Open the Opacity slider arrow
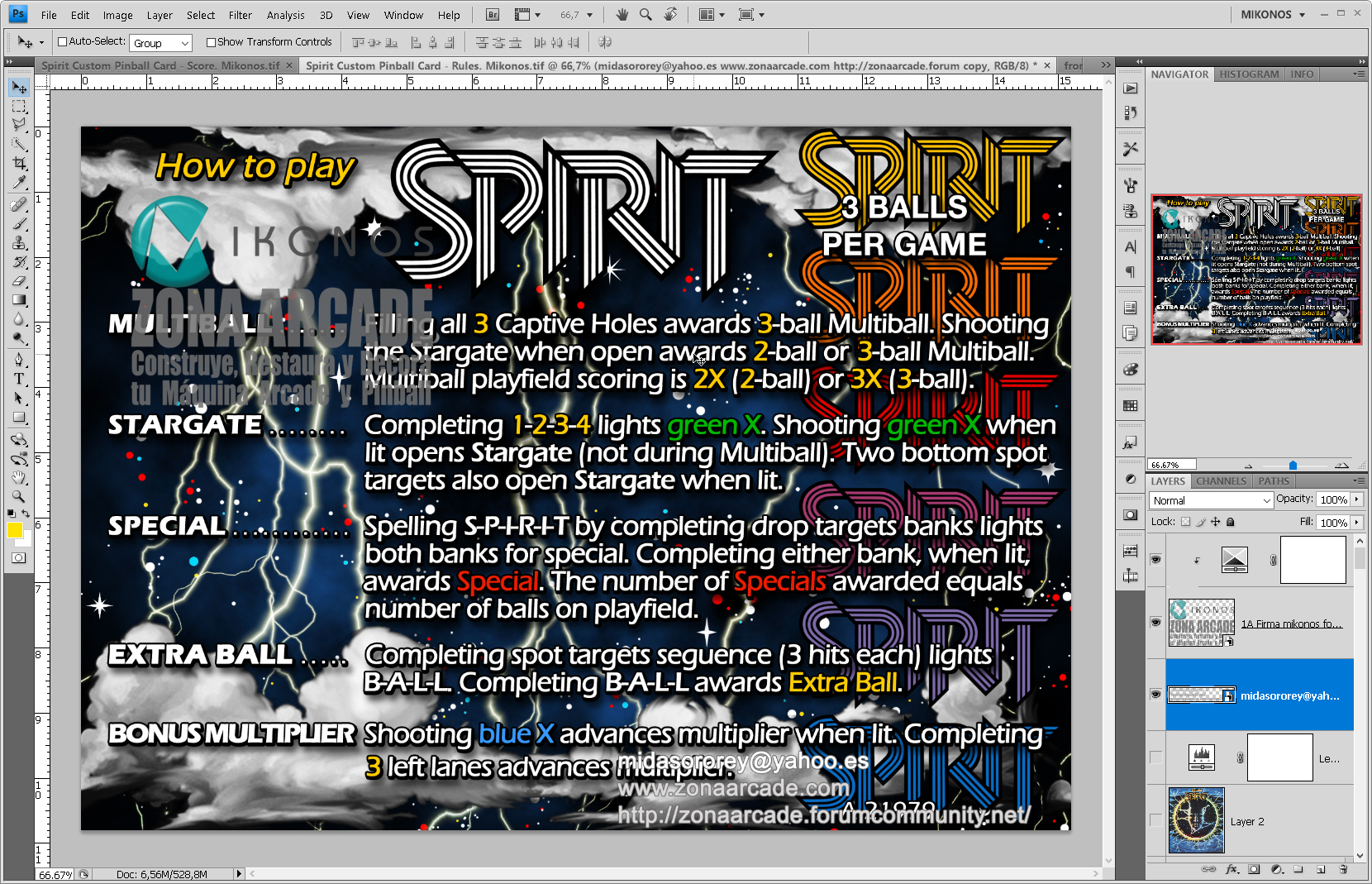1372x884 pixels. click(x=1356, y=499)
